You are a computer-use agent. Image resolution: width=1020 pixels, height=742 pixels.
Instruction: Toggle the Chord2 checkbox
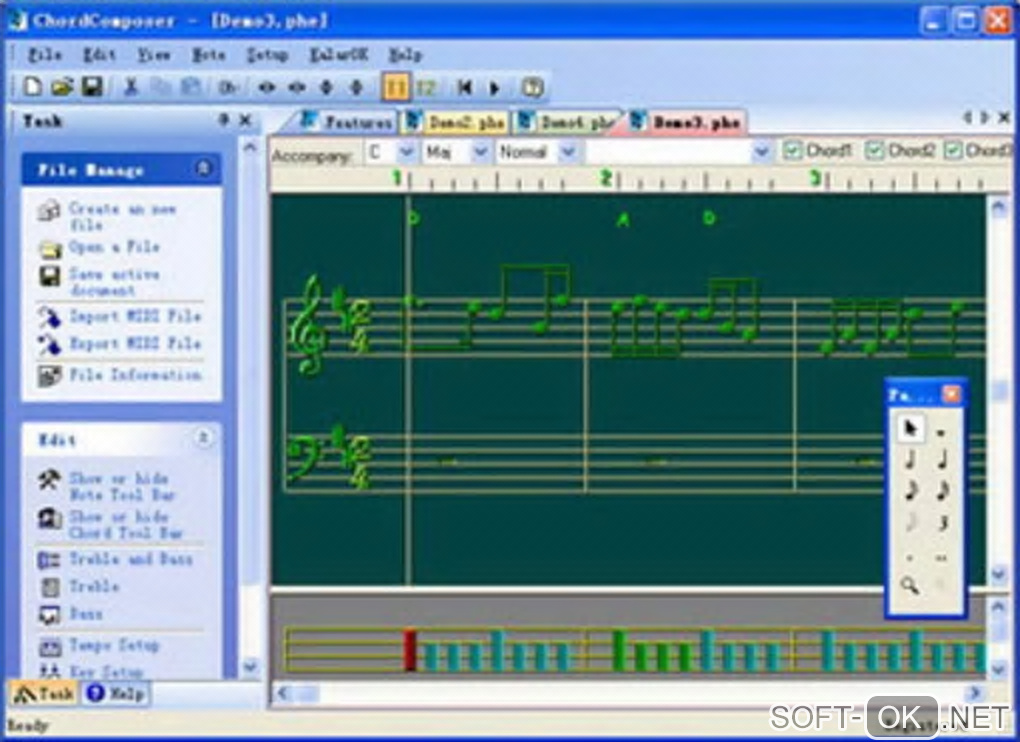point(874,150)
